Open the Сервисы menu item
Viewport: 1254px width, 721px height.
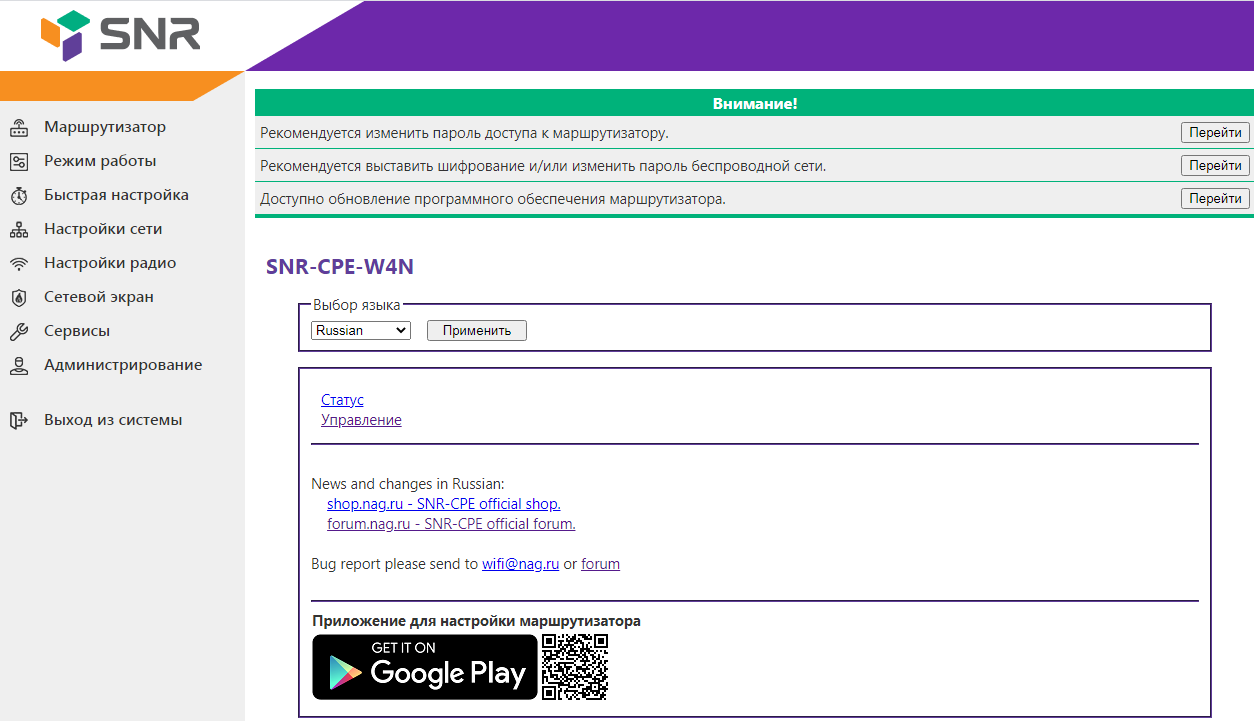coord(77,331)
